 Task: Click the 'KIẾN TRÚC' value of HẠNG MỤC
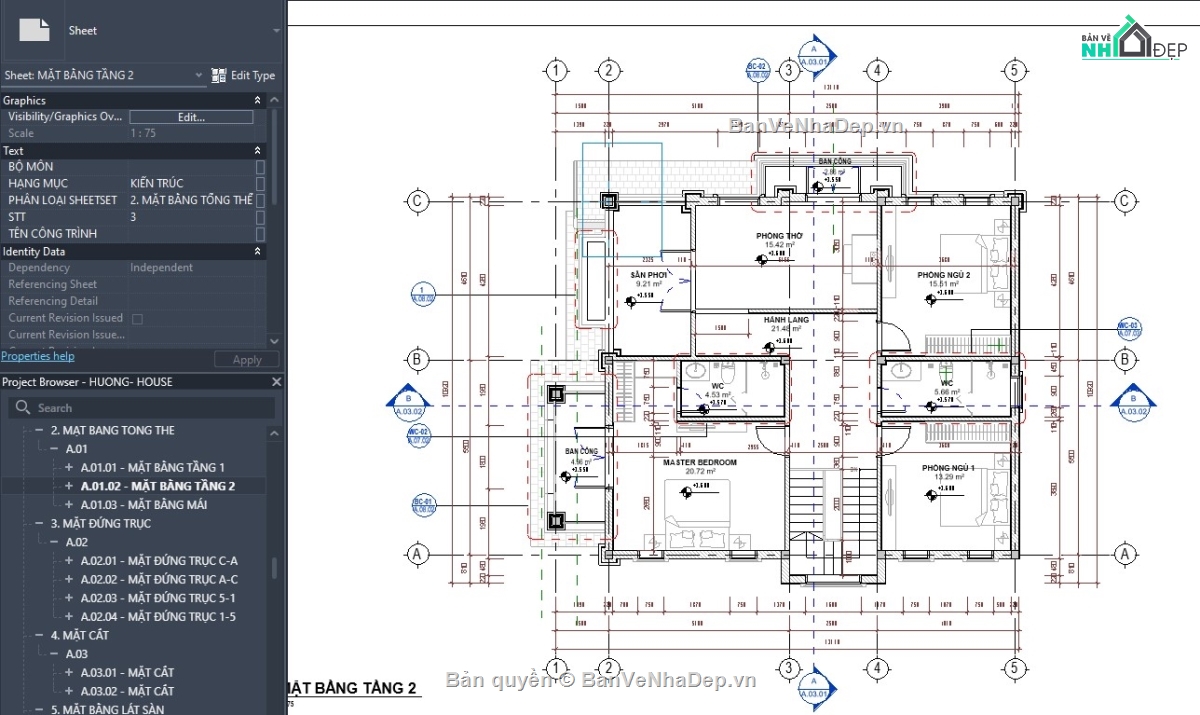pos(157,184)
